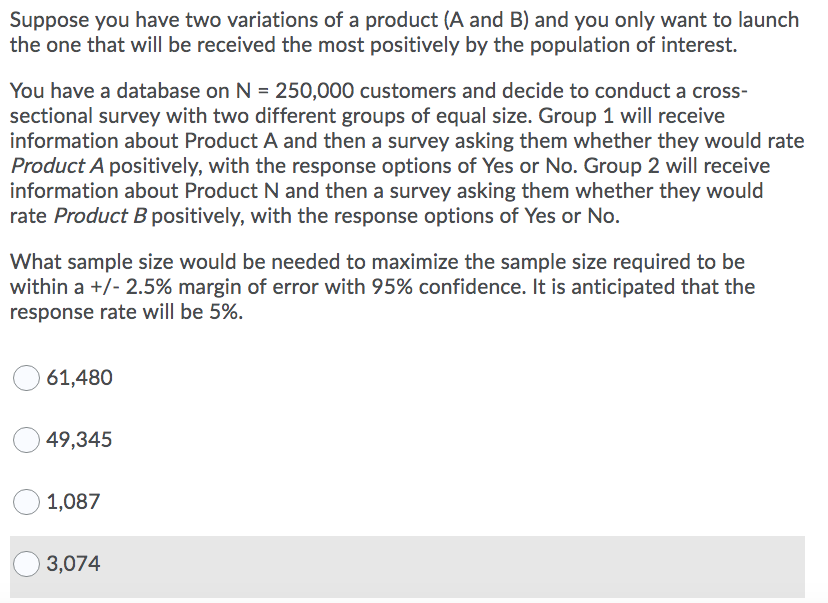Image resolution: width=828 pixels, height=603 pixels.
Task: Pick the 3,074 radio button
Action: point(26,563)
